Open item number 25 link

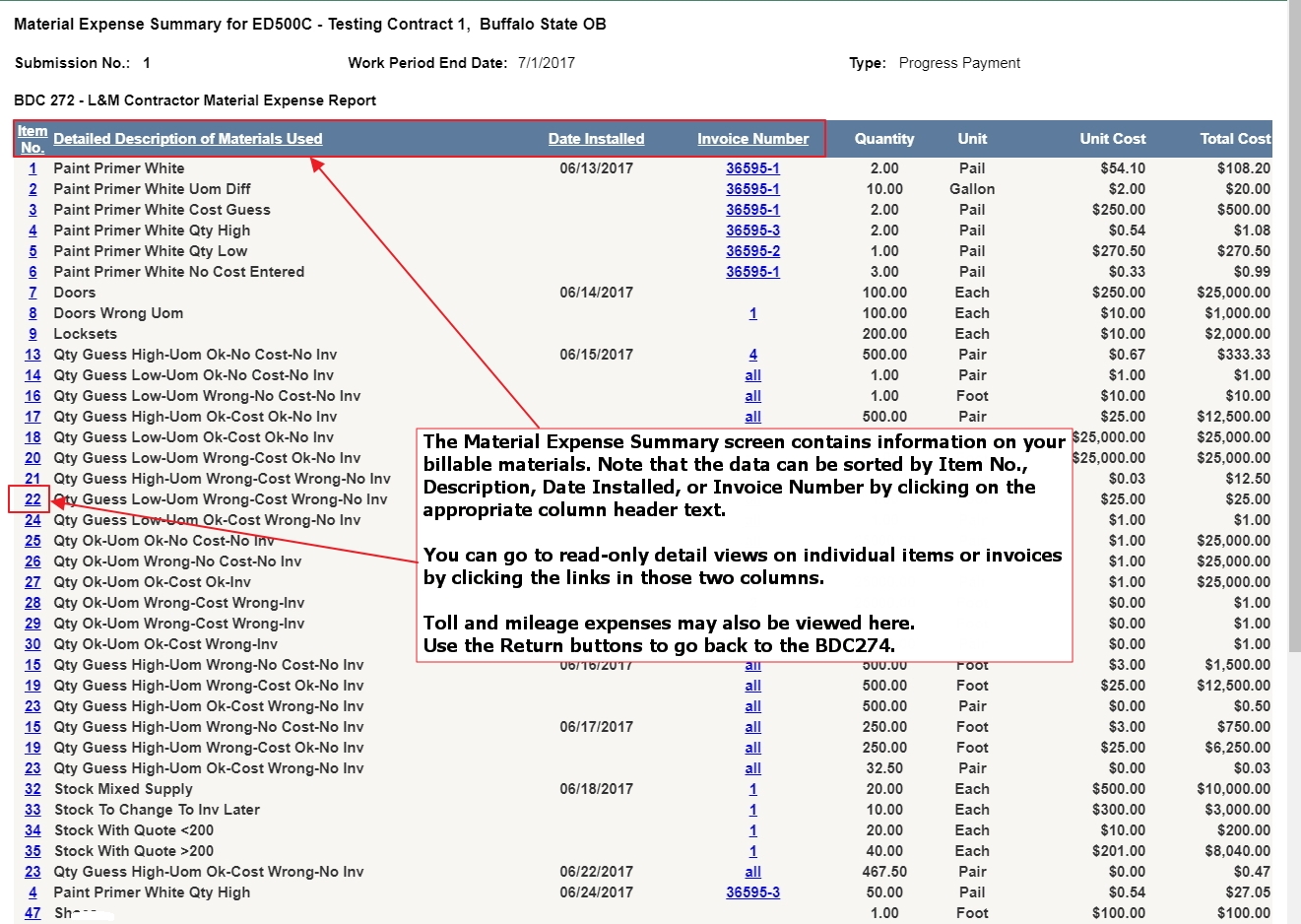pos(33,541)
